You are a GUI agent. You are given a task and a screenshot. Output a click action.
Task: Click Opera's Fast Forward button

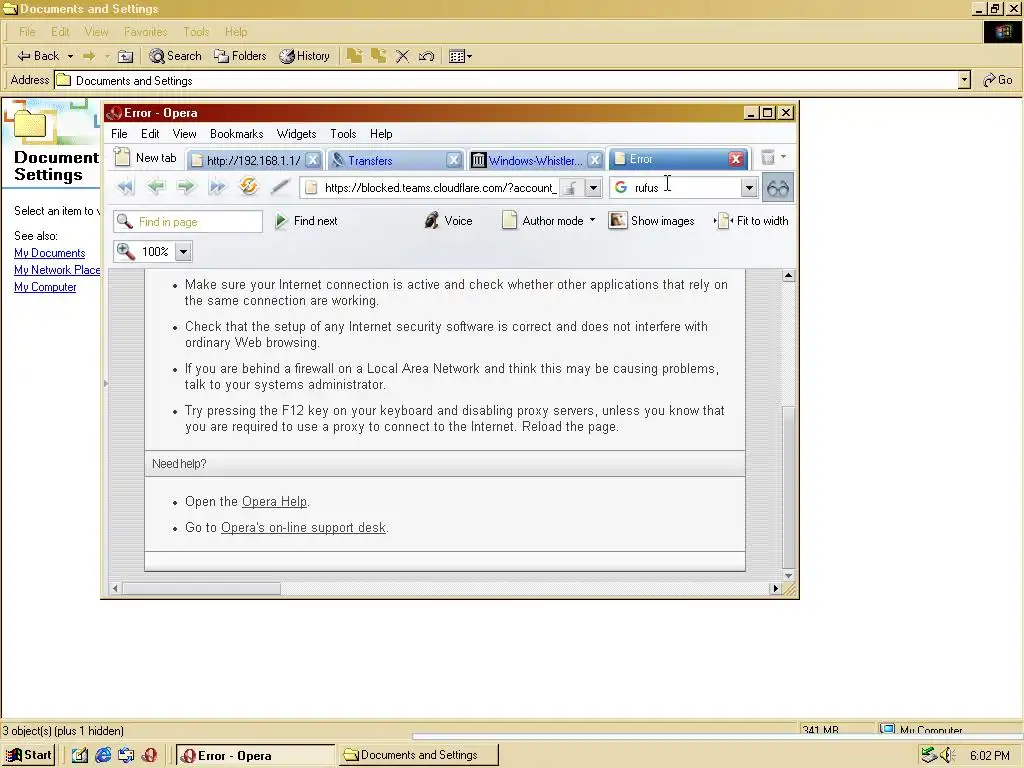pyautogui.click(x=217, y=187)
